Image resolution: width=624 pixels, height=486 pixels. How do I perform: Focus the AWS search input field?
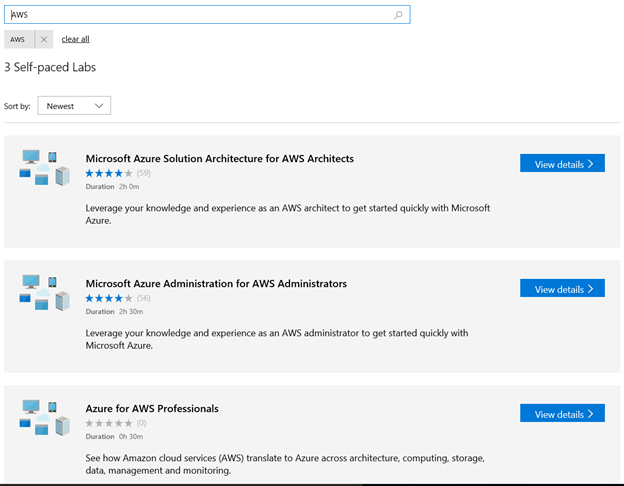207,15
